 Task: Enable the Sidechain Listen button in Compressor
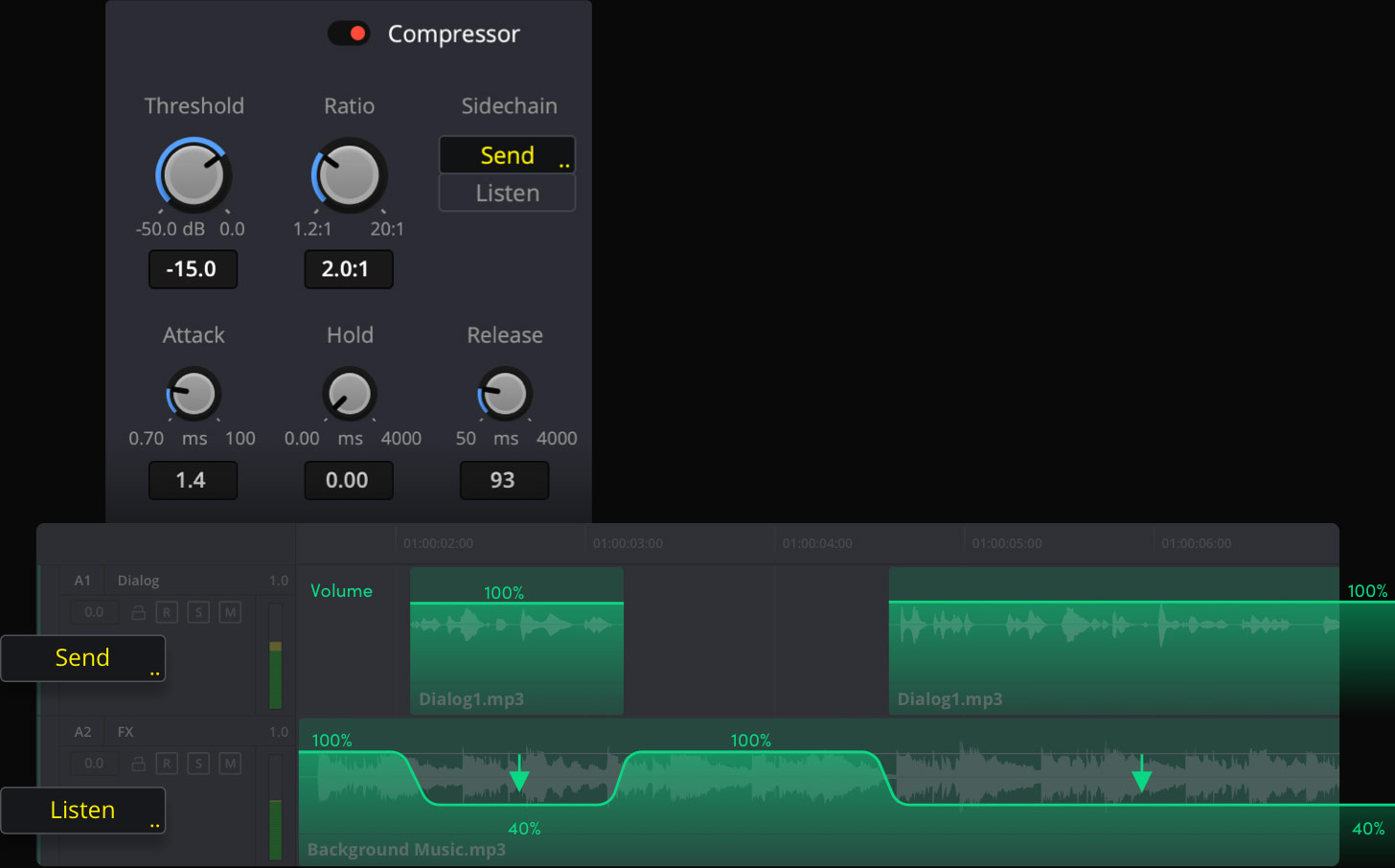click(507, 194)
